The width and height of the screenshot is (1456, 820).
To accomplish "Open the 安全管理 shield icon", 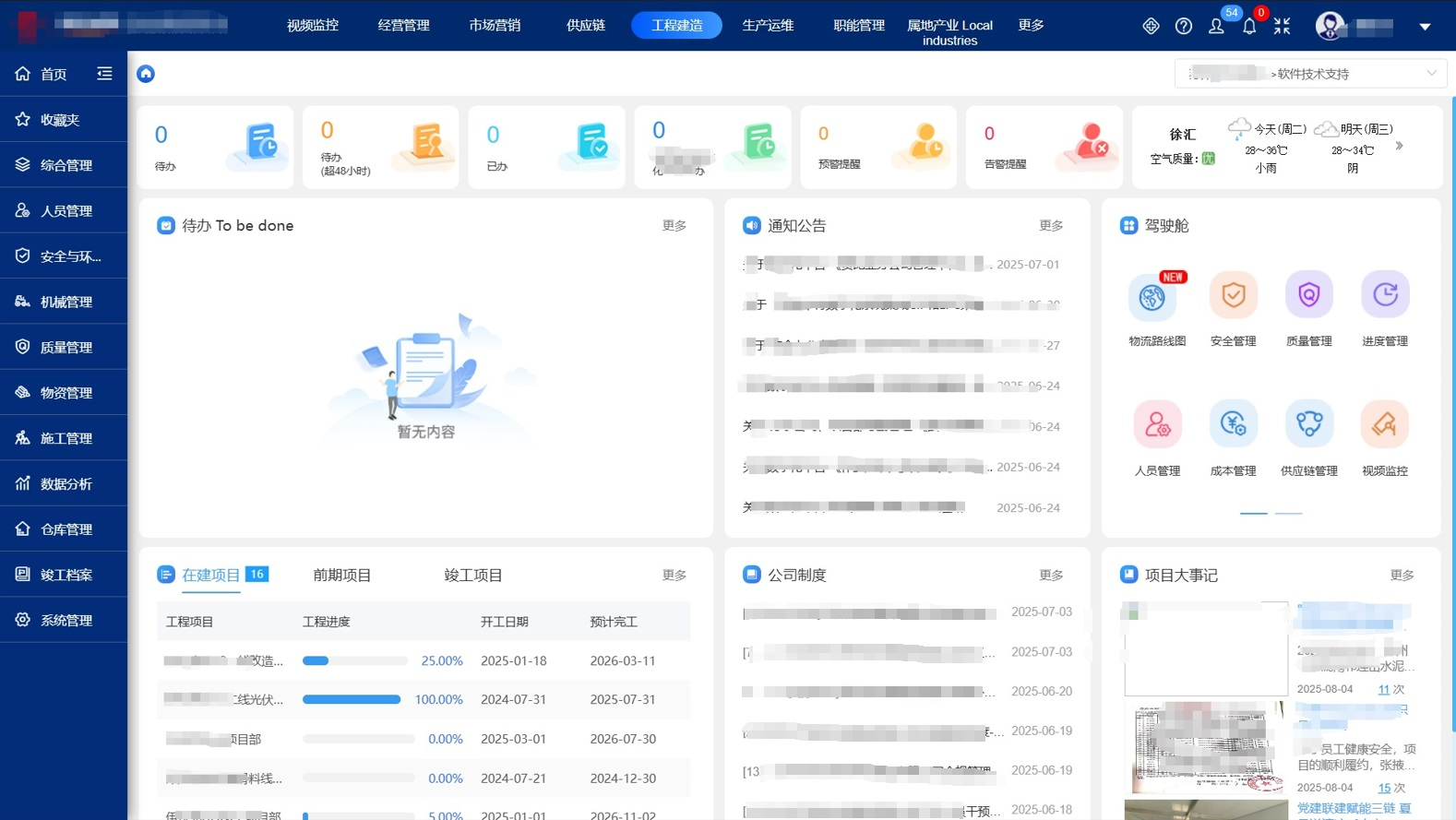I will (x=1233, y=295).
